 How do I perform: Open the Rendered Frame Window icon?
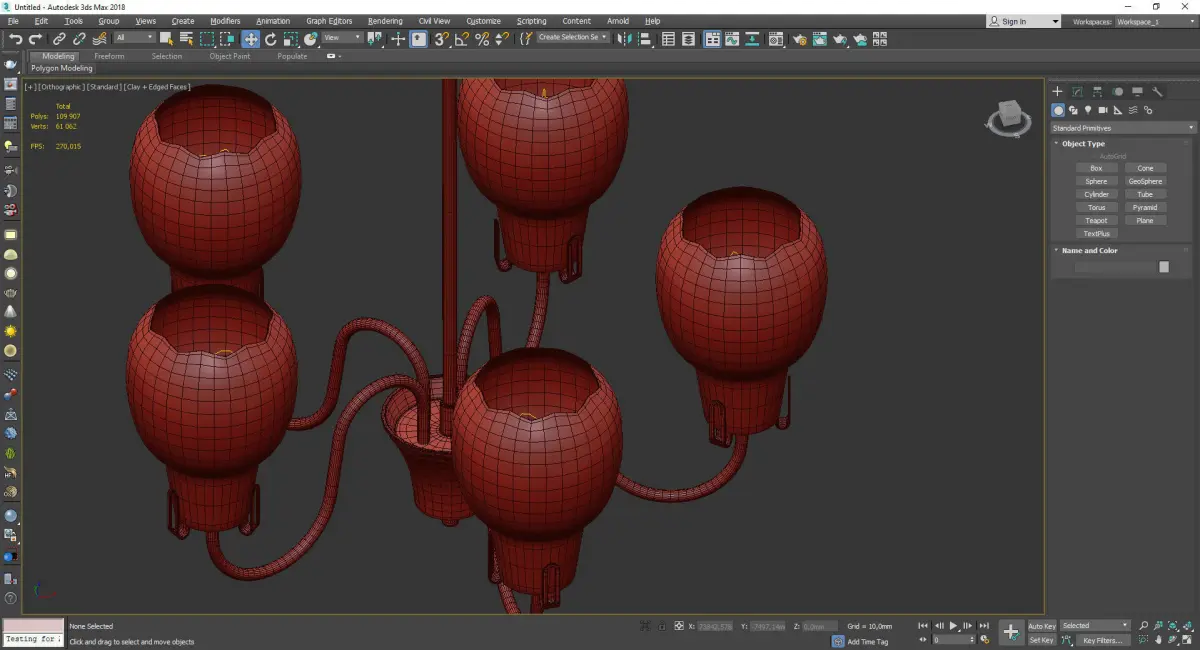tap(820, 38)
